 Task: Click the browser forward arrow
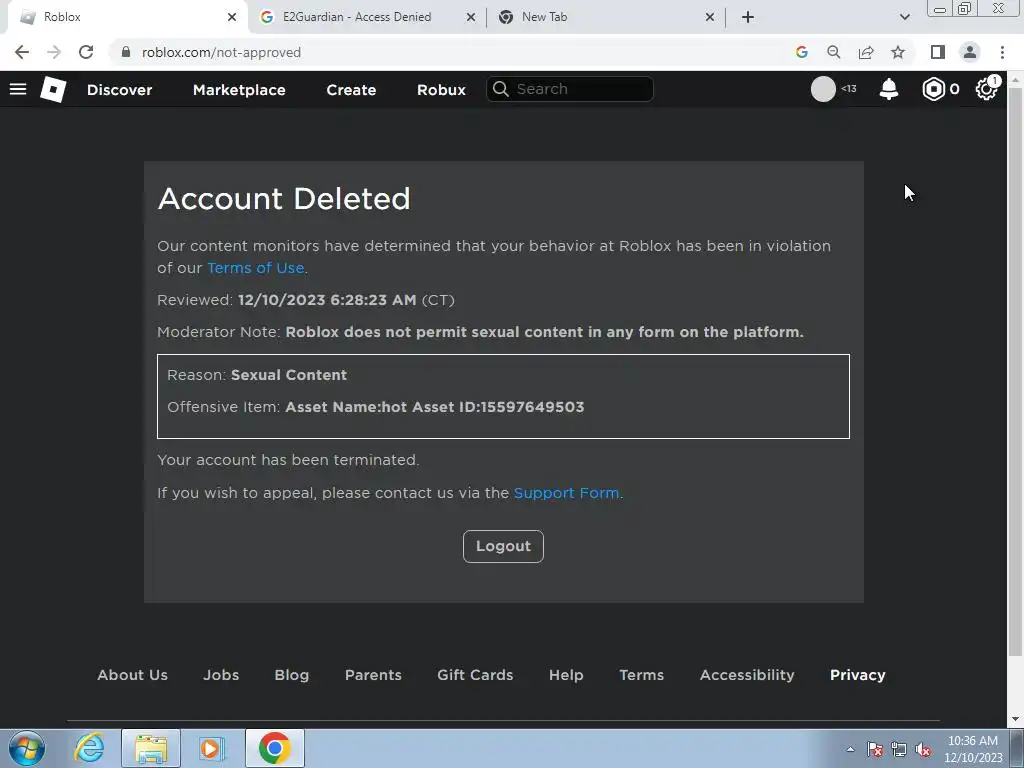54,52
